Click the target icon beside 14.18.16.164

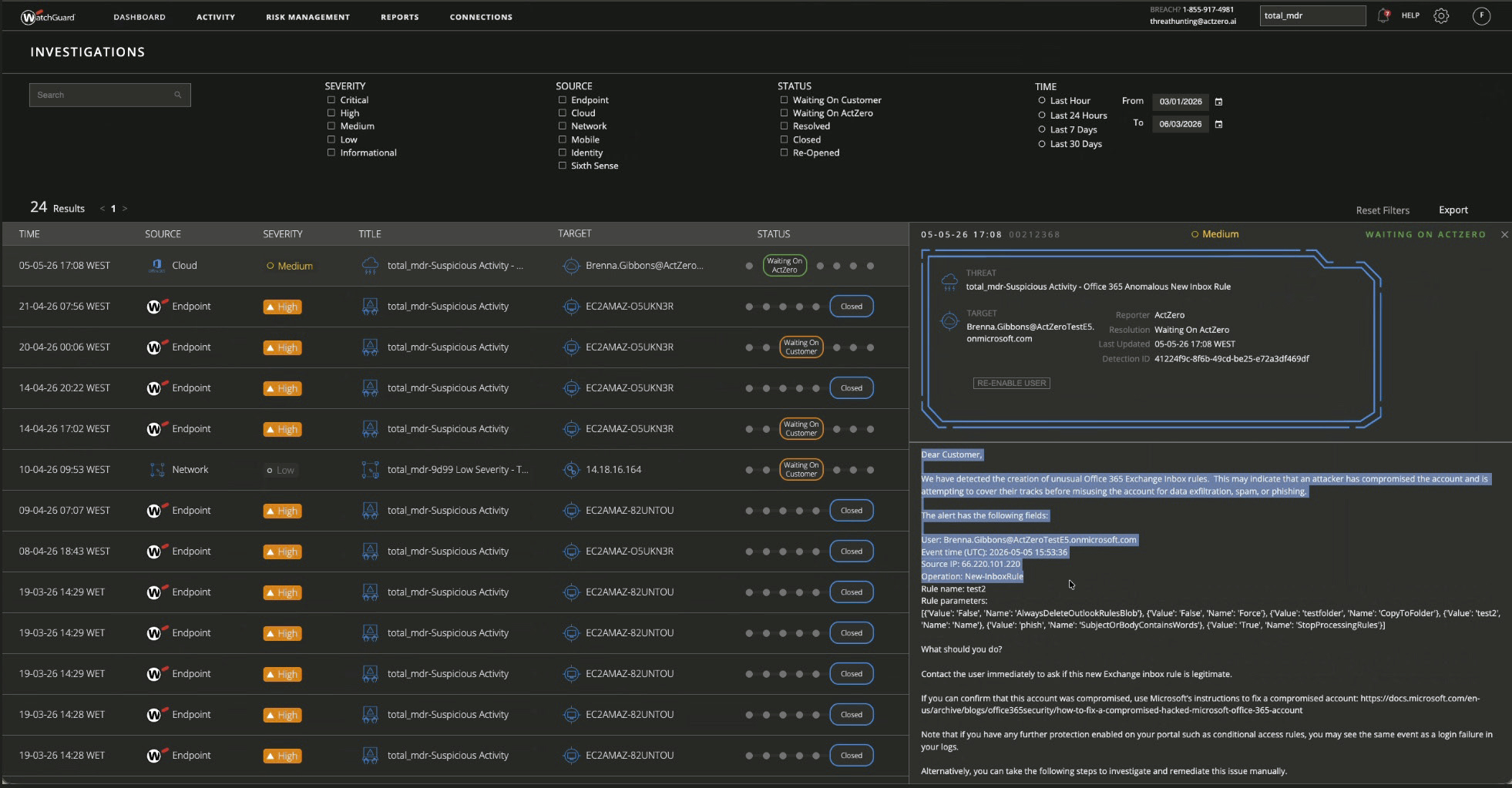[x=571, y=470]
